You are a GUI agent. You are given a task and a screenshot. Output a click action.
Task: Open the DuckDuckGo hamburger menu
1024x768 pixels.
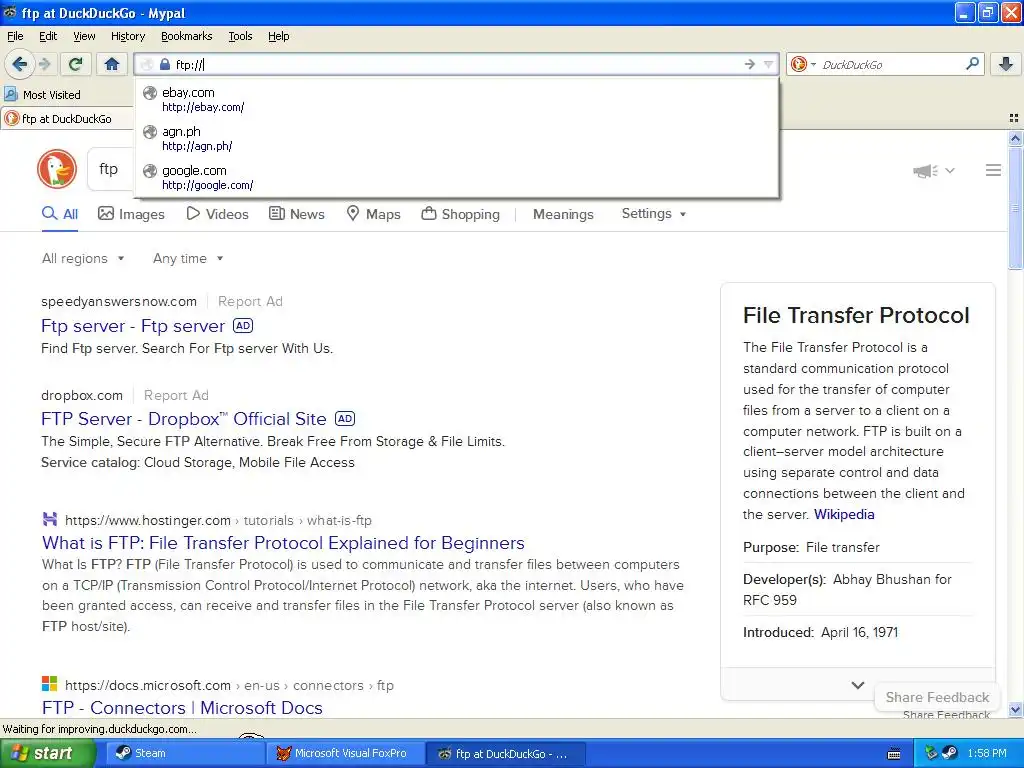tap(993, 170)
